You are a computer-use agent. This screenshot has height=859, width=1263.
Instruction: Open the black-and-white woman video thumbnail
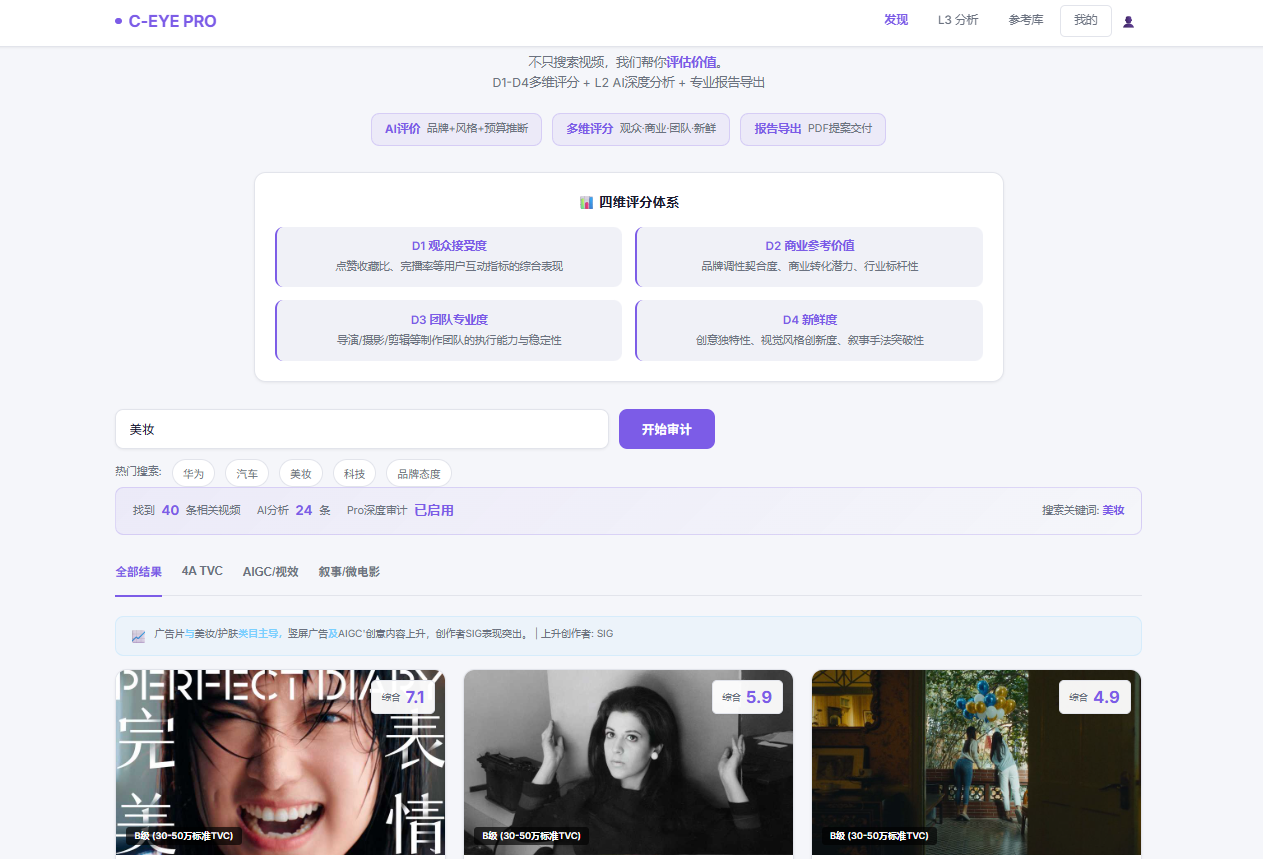coord(628,762)
